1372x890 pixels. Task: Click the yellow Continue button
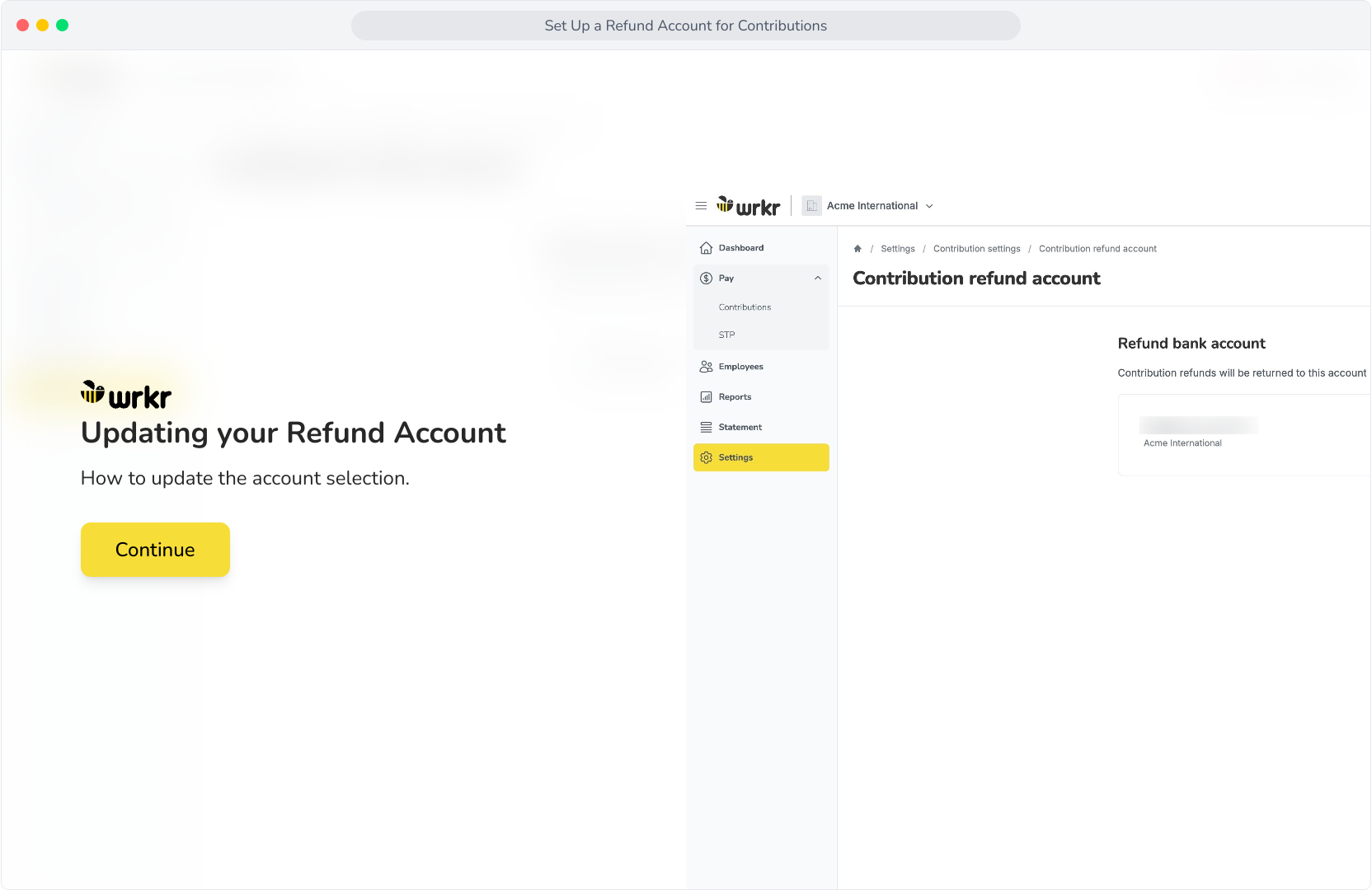155,550
